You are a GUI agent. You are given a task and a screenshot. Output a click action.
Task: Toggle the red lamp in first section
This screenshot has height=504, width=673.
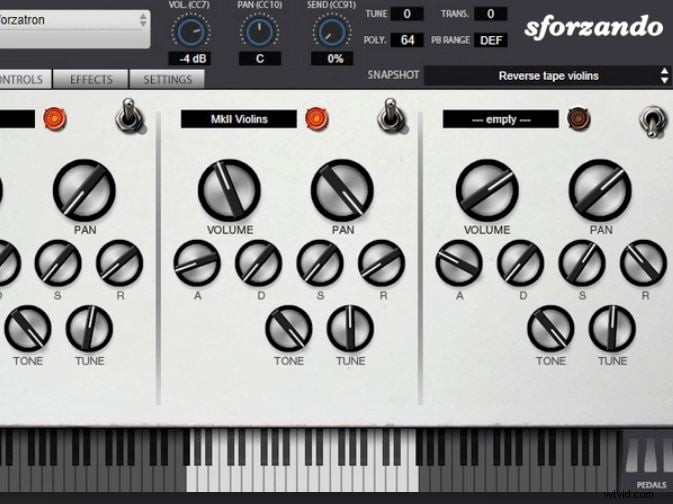tap(55, 119)
